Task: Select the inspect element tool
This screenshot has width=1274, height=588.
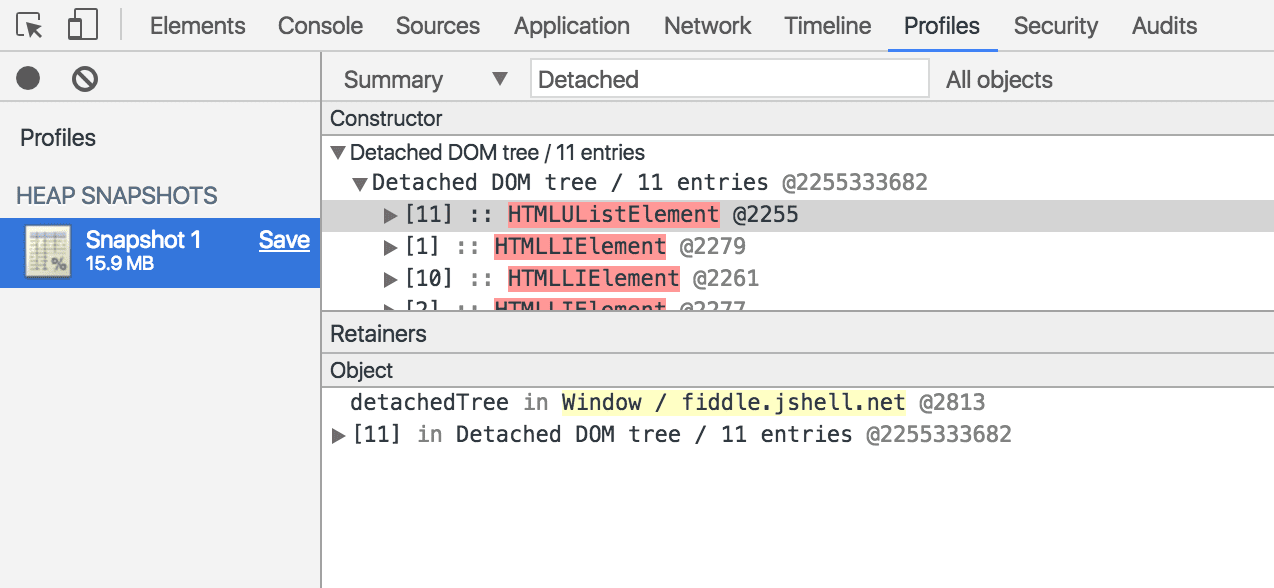Action: pyautogui.click(x=28, y=24)
